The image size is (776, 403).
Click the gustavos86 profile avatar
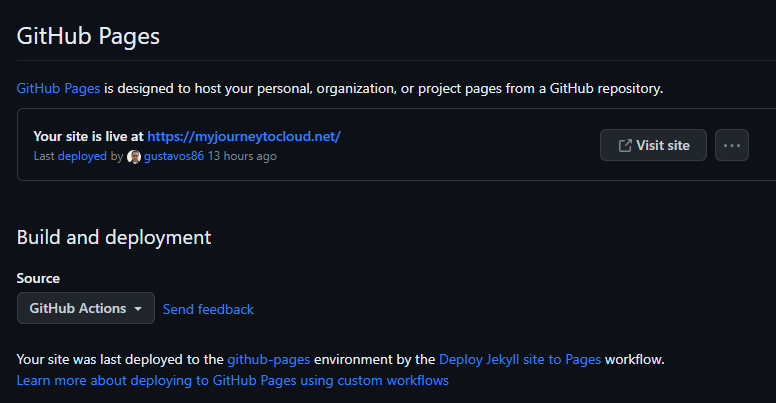coord(134,157)
